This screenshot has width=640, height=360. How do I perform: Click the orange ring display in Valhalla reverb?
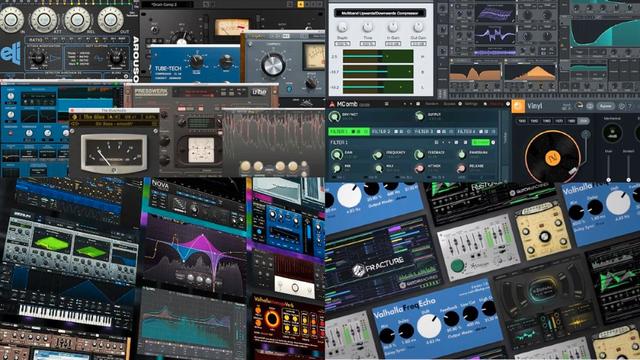[272, 319]
